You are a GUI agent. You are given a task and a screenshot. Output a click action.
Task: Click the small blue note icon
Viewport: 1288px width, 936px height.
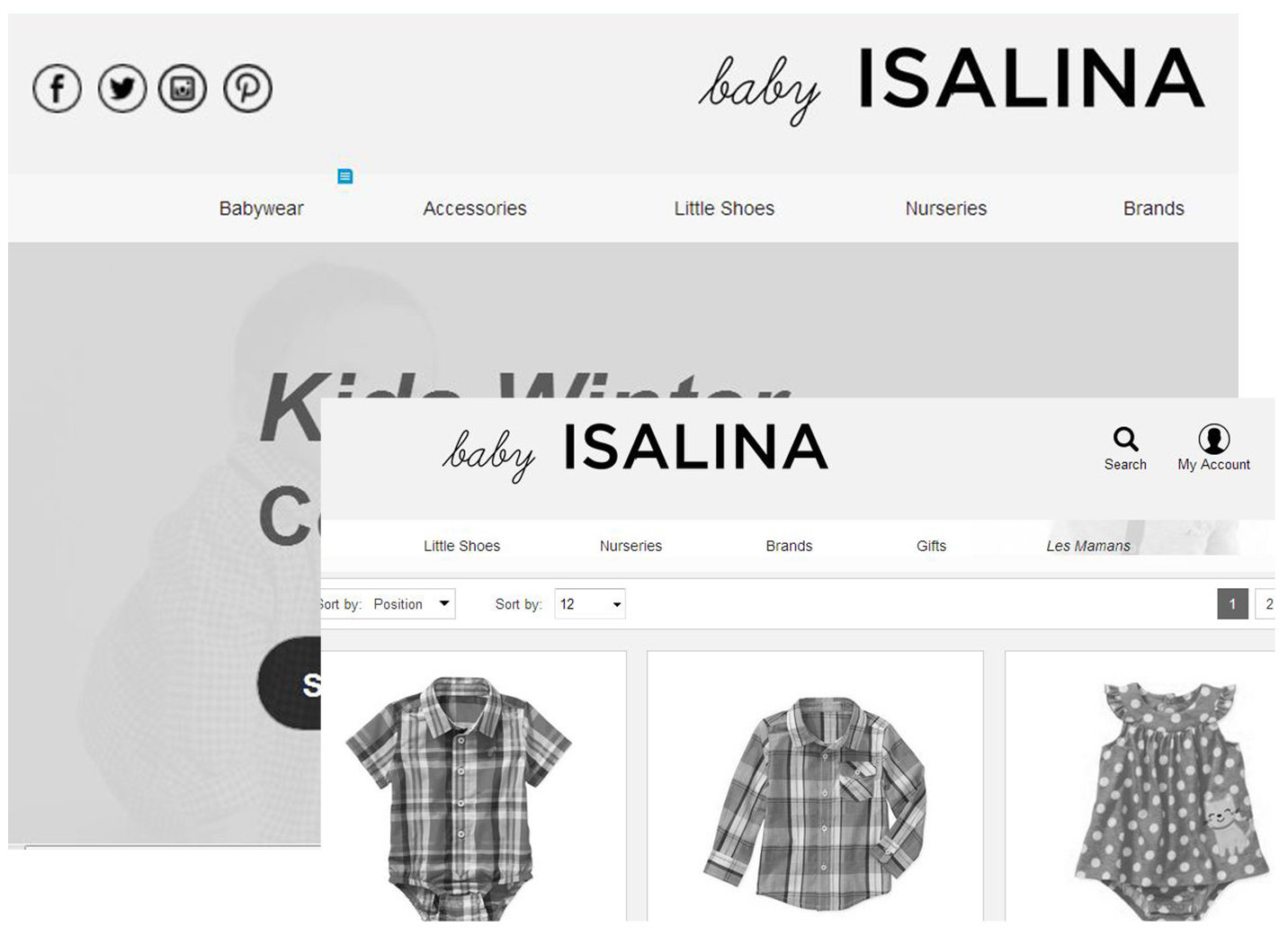[344, 176]
